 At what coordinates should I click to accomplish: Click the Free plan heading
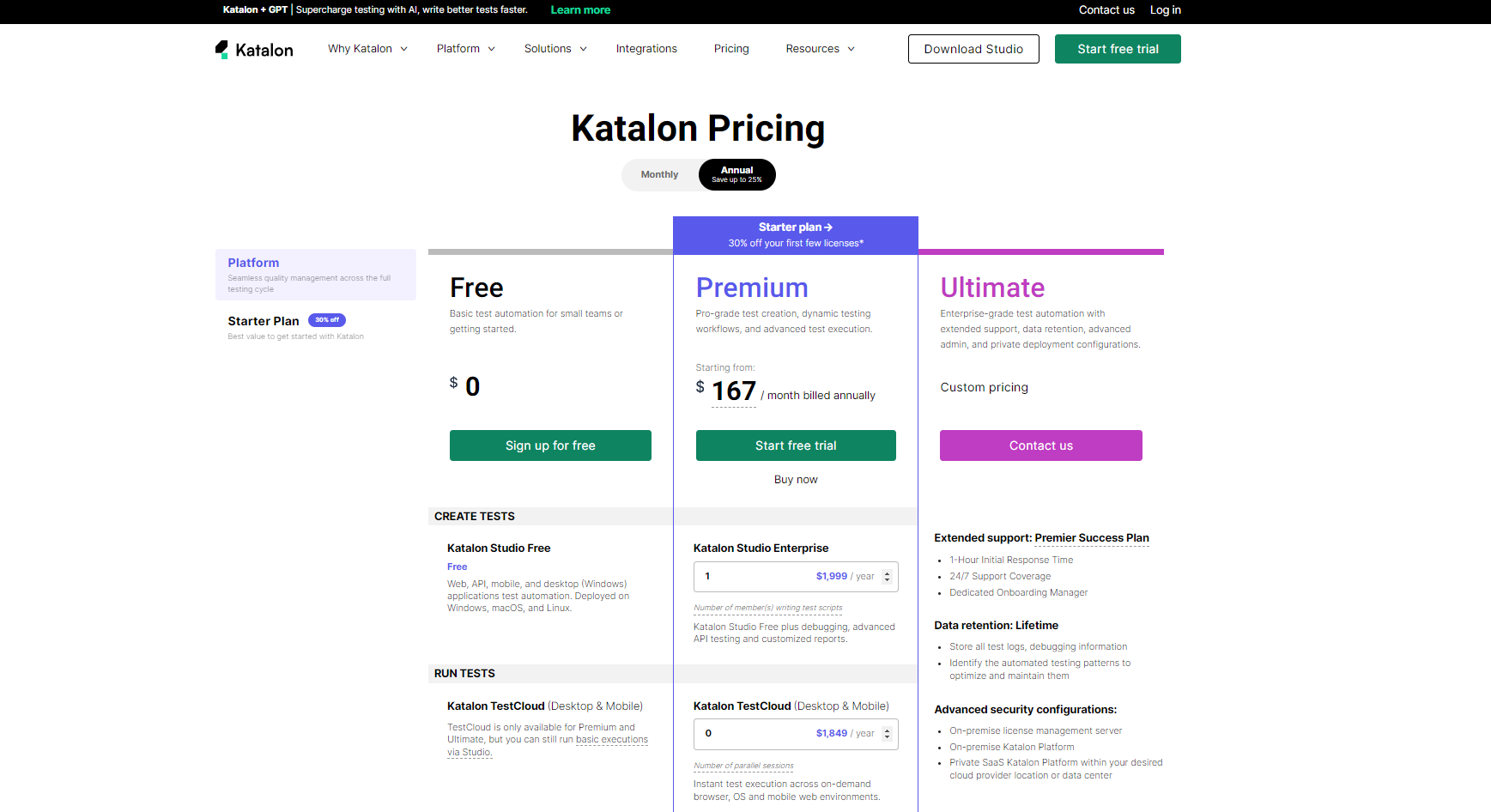(x=476, y=288)
